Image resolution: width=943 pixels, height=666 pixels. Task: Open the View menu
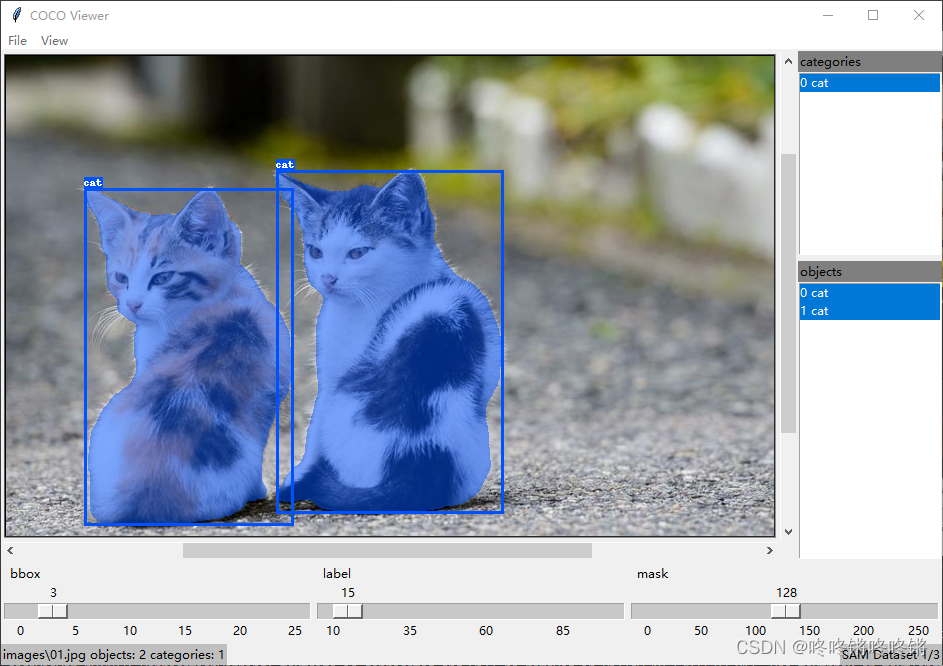(x=54, y=40)
